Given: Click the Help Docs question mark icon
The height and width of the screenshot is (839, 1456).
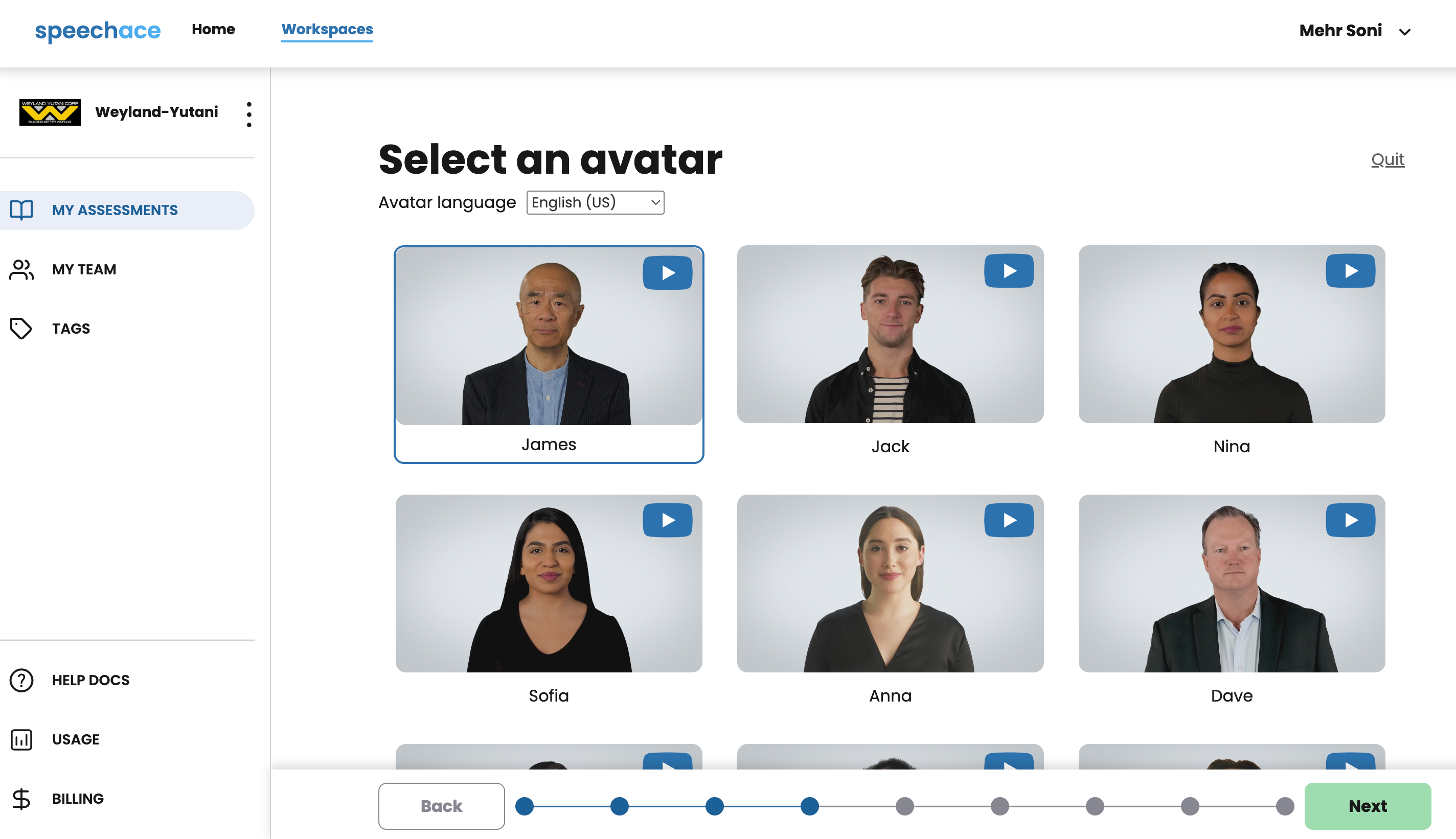Looking at the screenshot, I should point(21,680).
